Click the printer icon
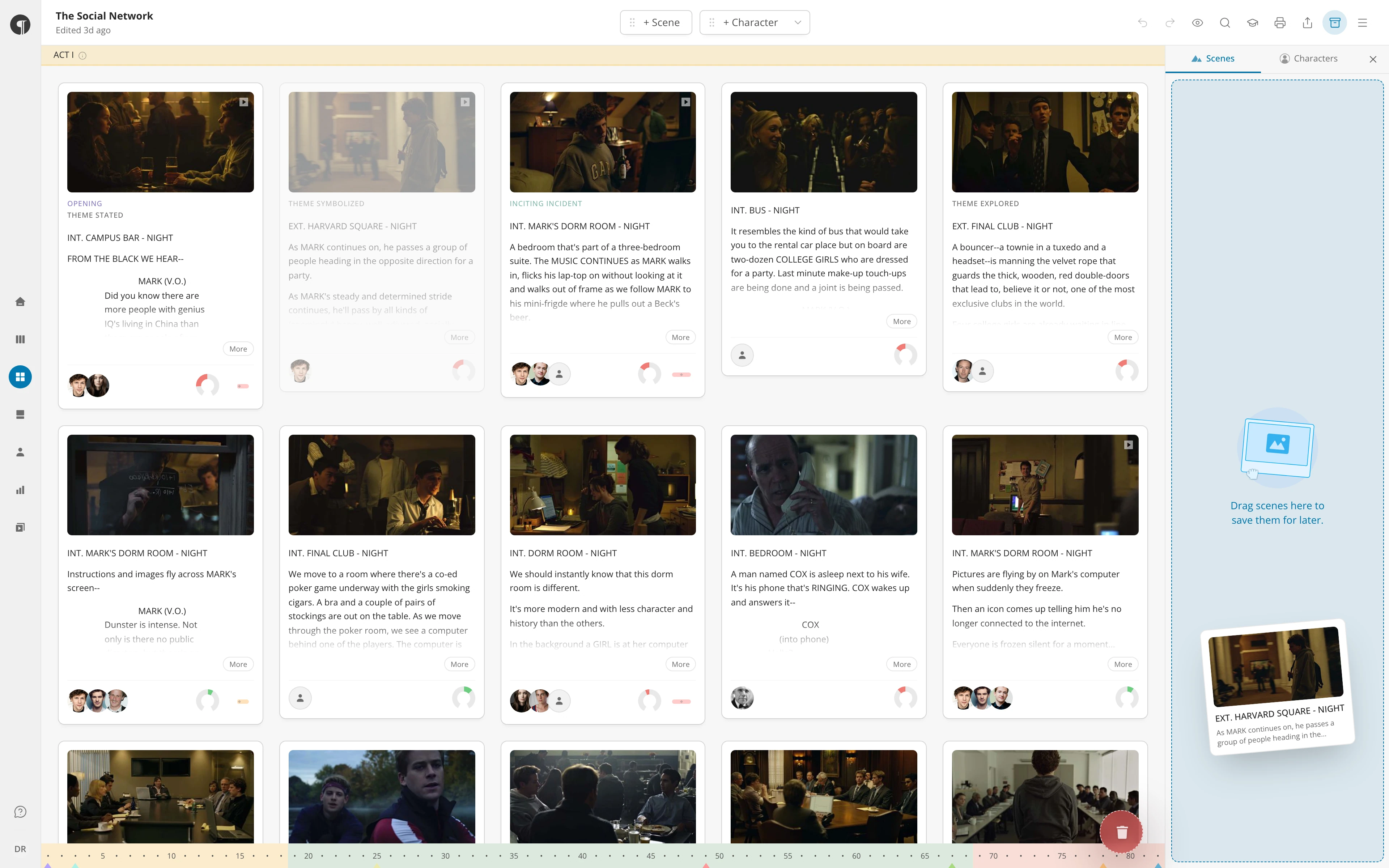The width and height of the screenshot is (1389, 868). tap(1280, 23)
